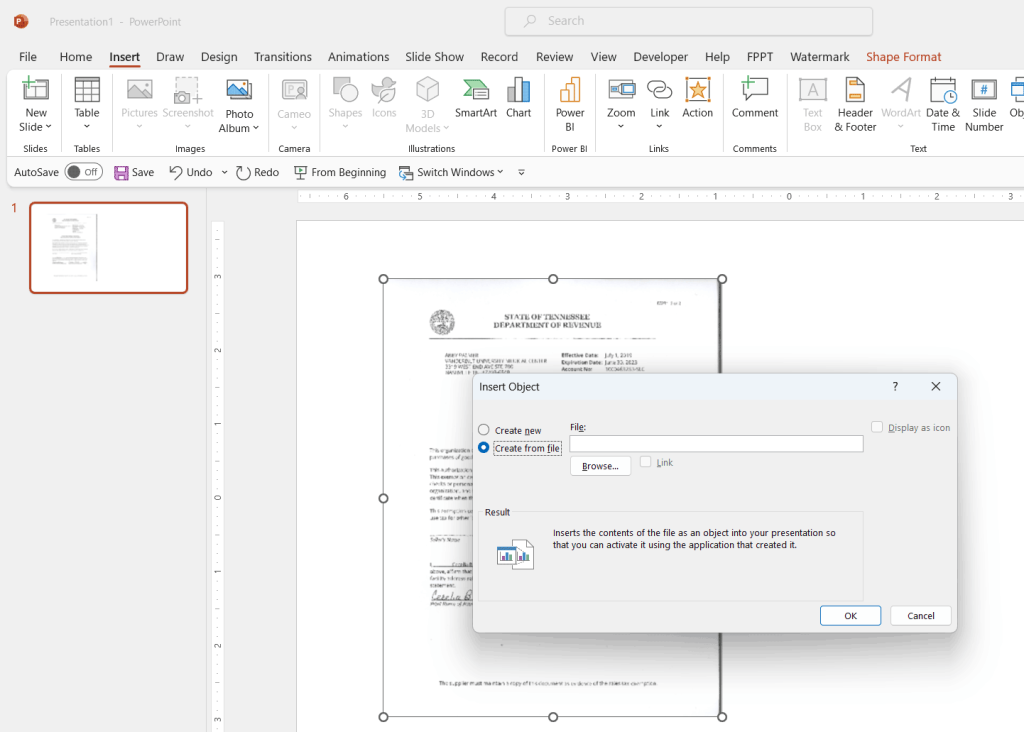This screenshot has width=1024, height=732.
Task: Insert Slide Number
Action: pyautogui.click(x=983, y=104)
